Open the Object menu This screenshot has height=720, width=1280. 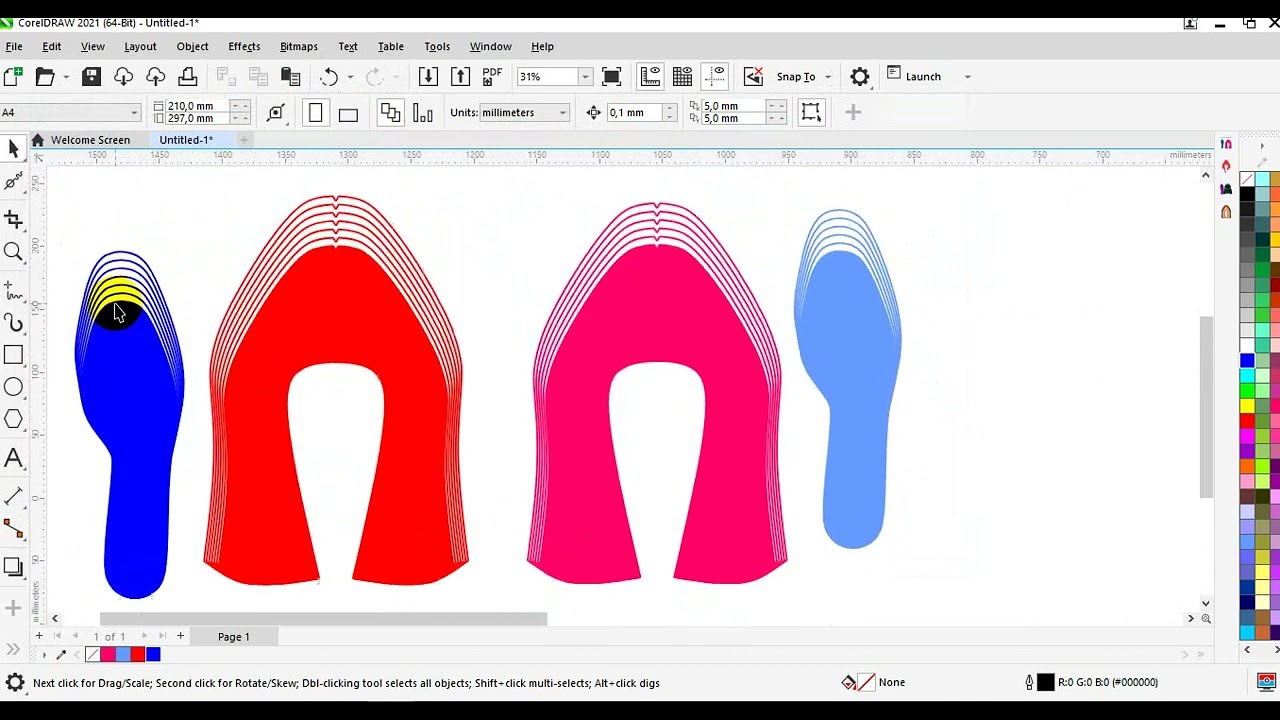[192, 46]
